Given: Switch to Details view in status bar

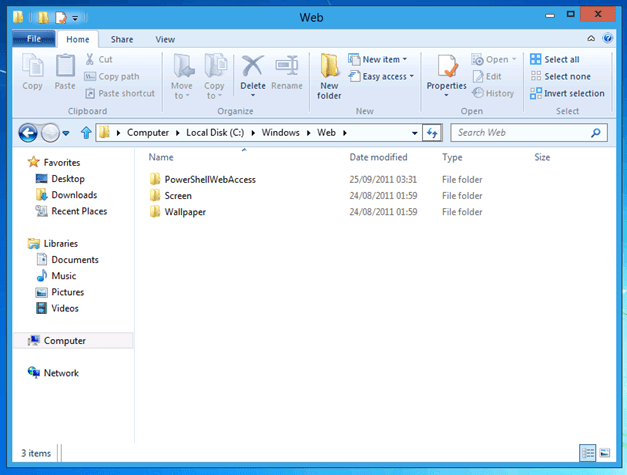Looking at the screenshot, I should (585, 453).
